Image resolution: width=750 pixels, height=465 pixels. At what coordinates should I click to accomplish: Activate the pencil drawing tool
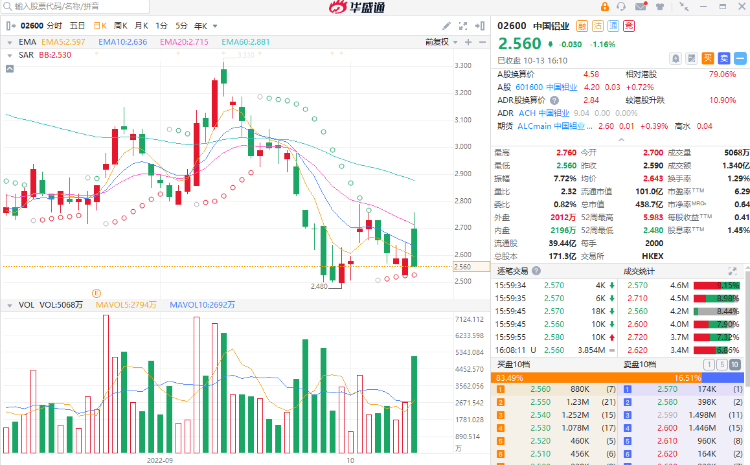(446, 26)
